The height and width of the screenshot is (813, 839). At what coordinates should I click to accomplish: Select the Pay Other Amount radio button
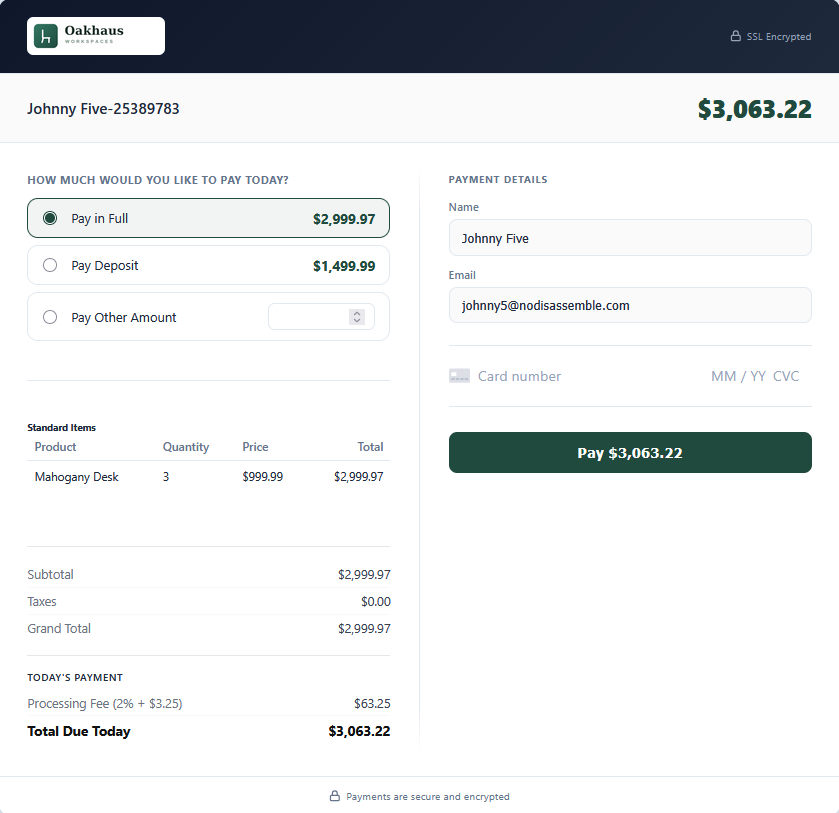click(x=50, y=317)
